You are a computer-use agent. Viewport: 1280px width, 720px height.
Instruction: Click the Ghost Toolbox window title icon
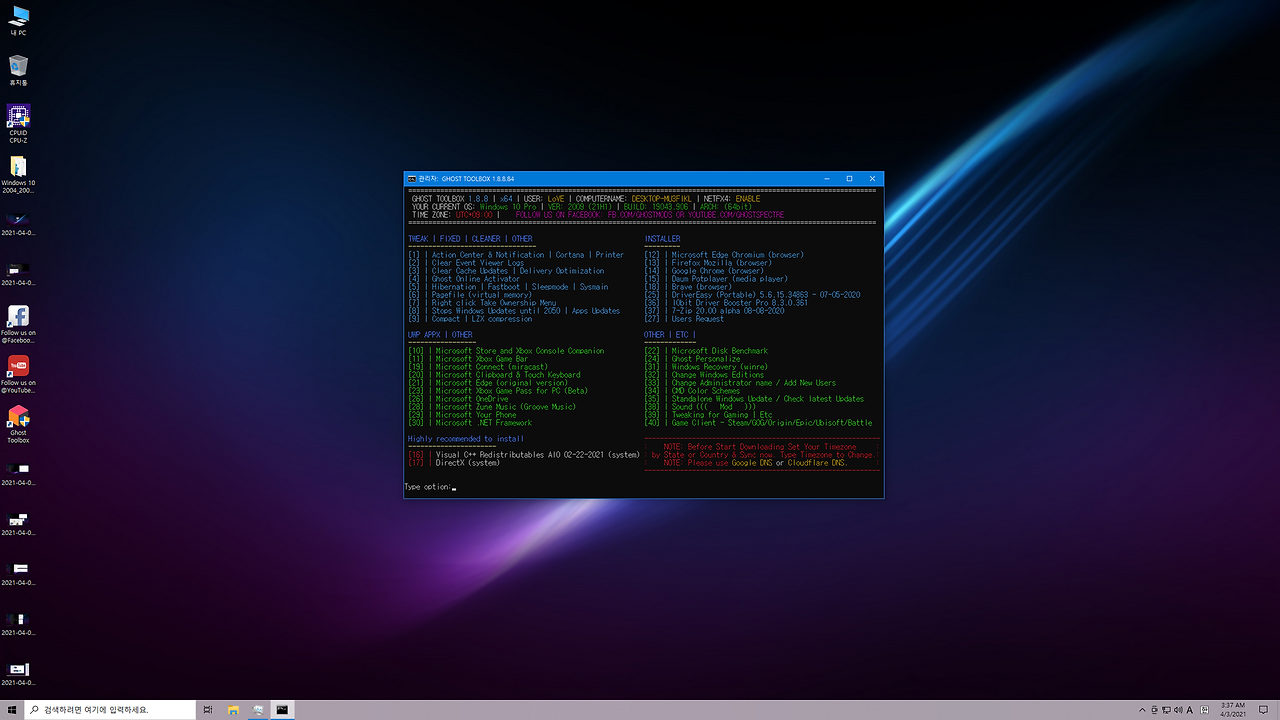click(412, 179)
